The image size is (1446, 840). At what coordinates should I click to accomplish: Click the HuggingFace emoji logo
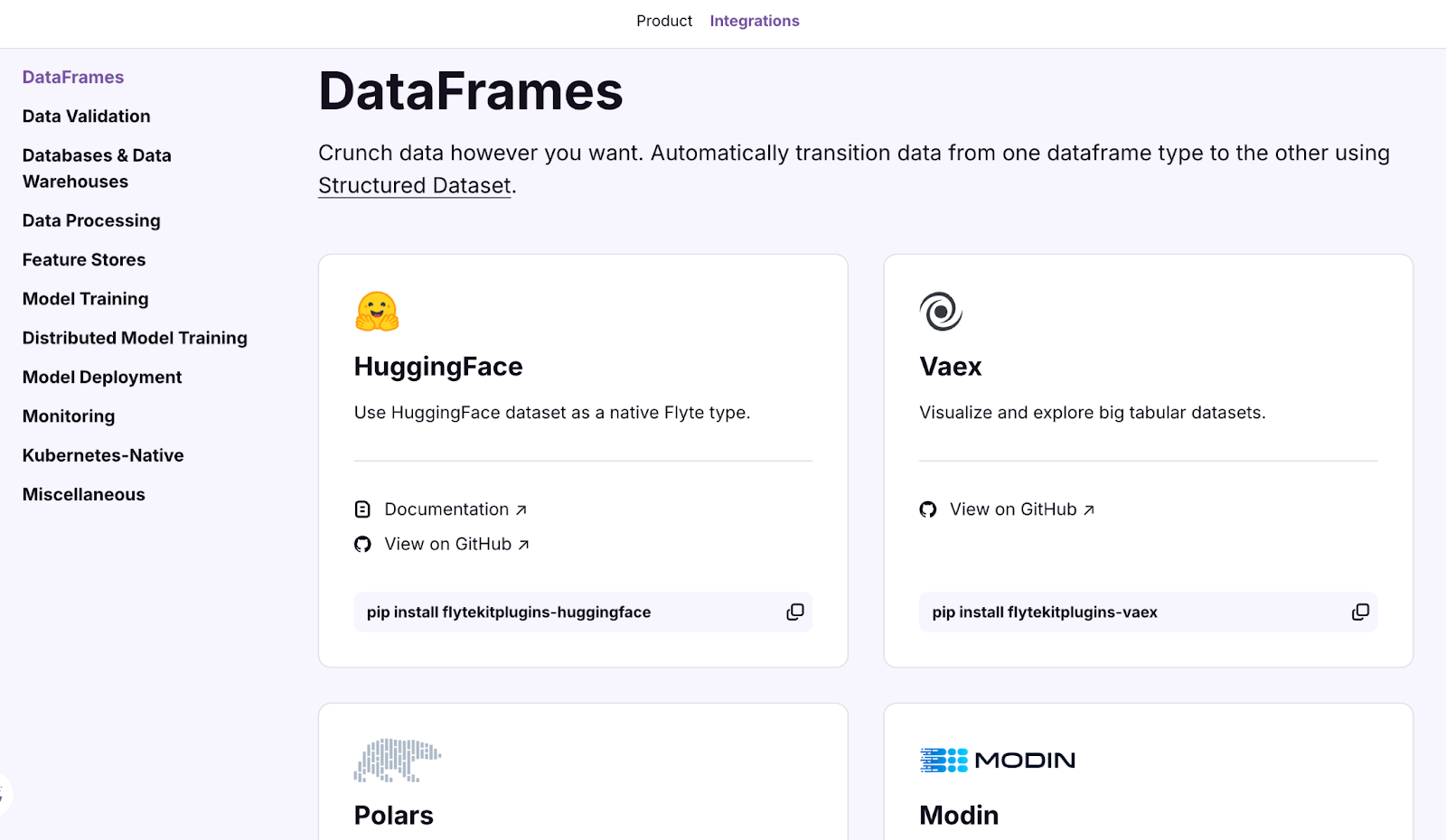377,312
